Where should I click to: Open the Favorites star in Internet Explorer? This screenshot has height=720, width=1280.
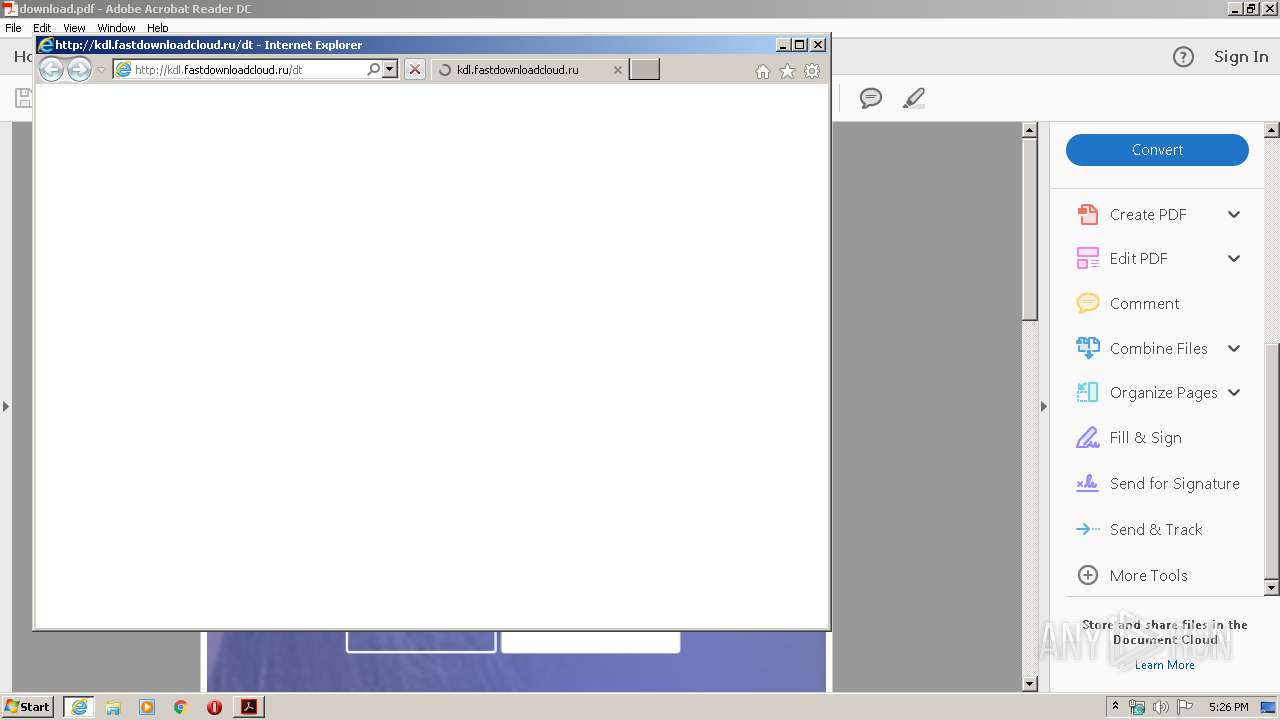pos(787,71)
